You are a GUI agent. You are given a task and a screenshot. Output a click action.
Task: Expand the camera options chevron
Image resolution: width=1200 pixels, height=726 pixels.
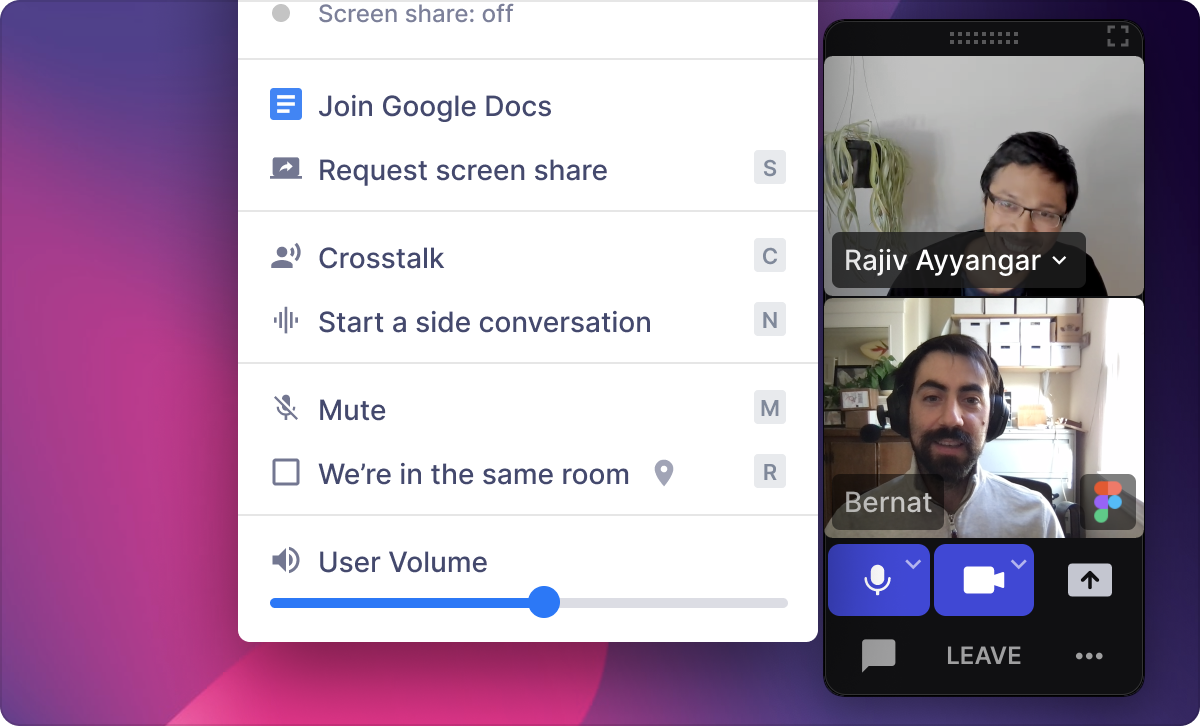coord(1018,564)
